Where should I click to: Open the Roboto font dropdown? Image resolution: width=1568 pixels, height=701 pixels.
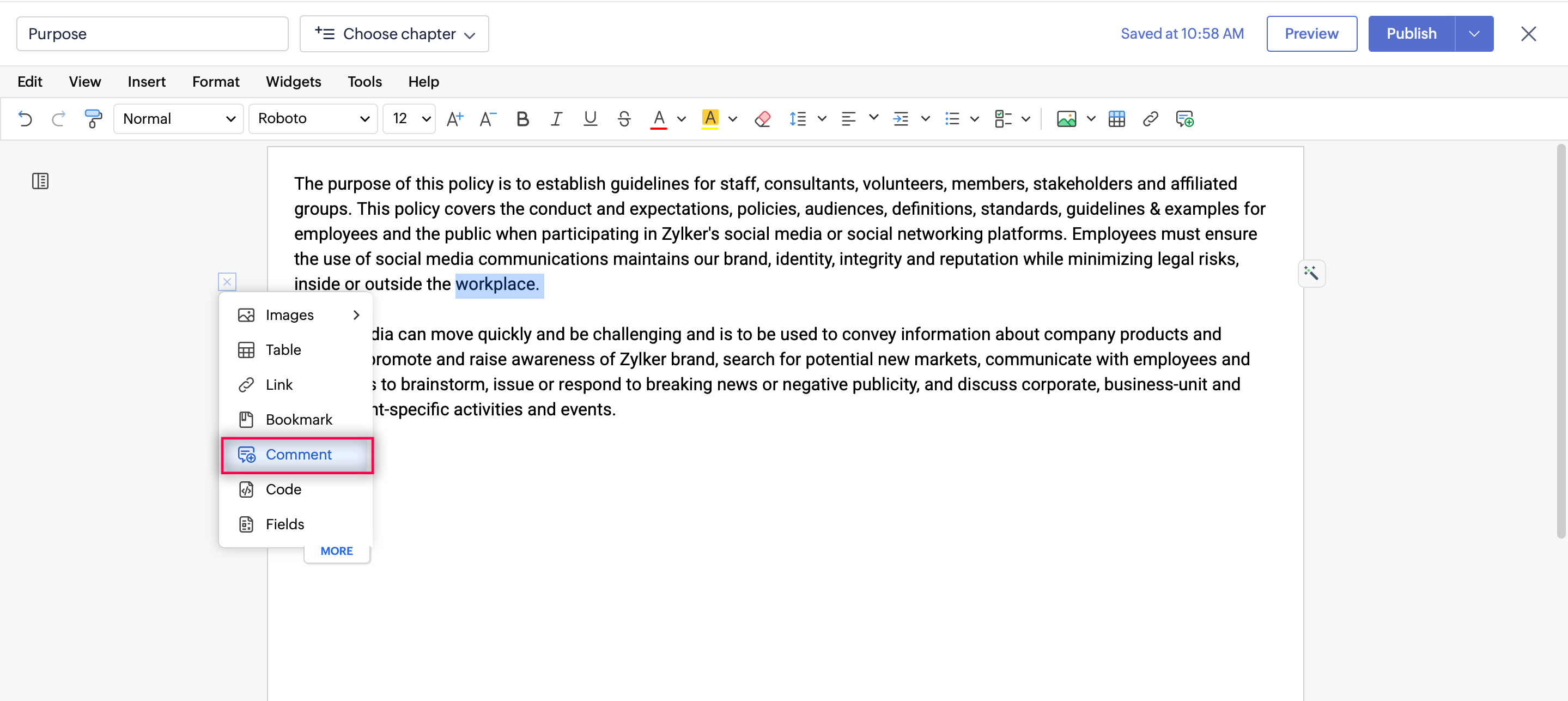[313, 119]
